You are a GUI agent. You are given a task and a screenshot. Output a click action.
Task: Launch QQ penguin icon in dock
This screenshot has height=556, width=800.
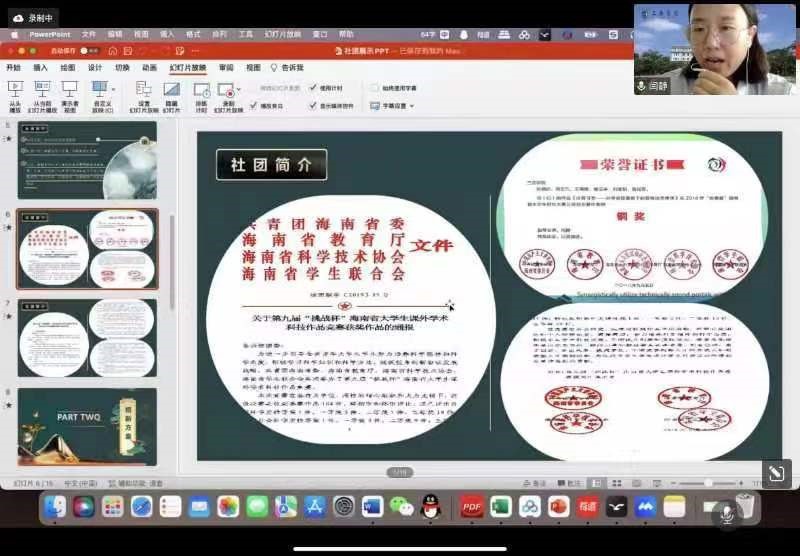pos(430,507)
